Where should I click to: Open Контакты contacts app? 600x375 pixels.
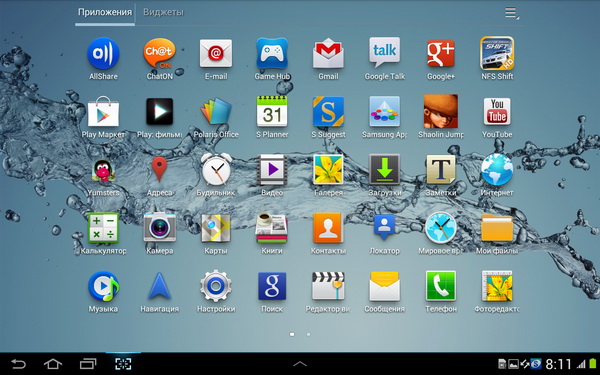(x=328, y=228)
